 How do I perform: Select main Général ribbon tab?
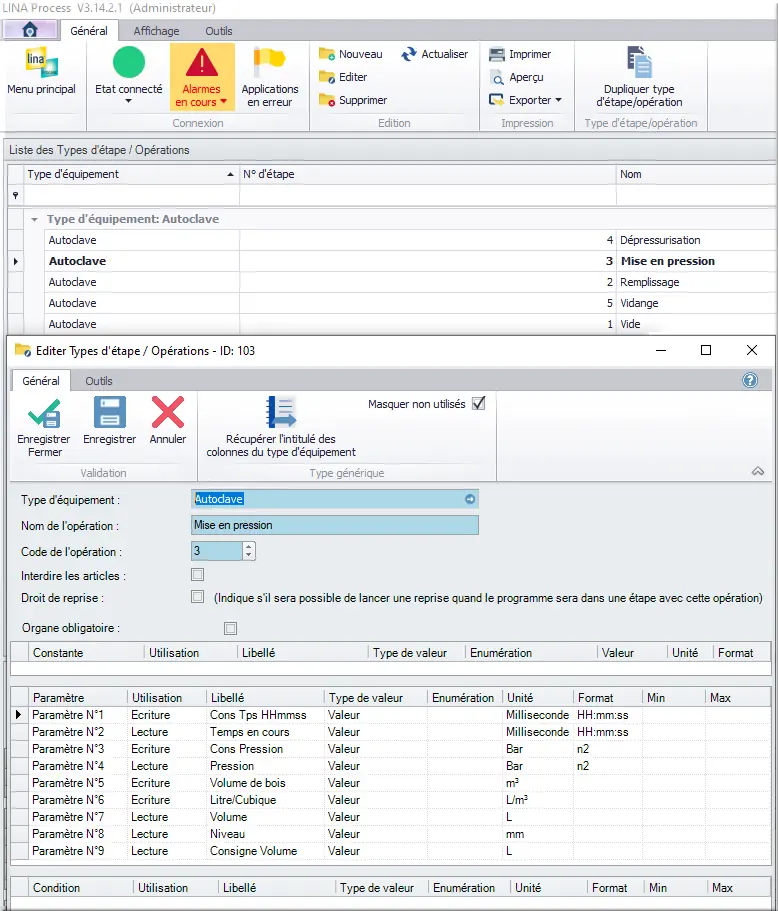(x=89, y=31)
